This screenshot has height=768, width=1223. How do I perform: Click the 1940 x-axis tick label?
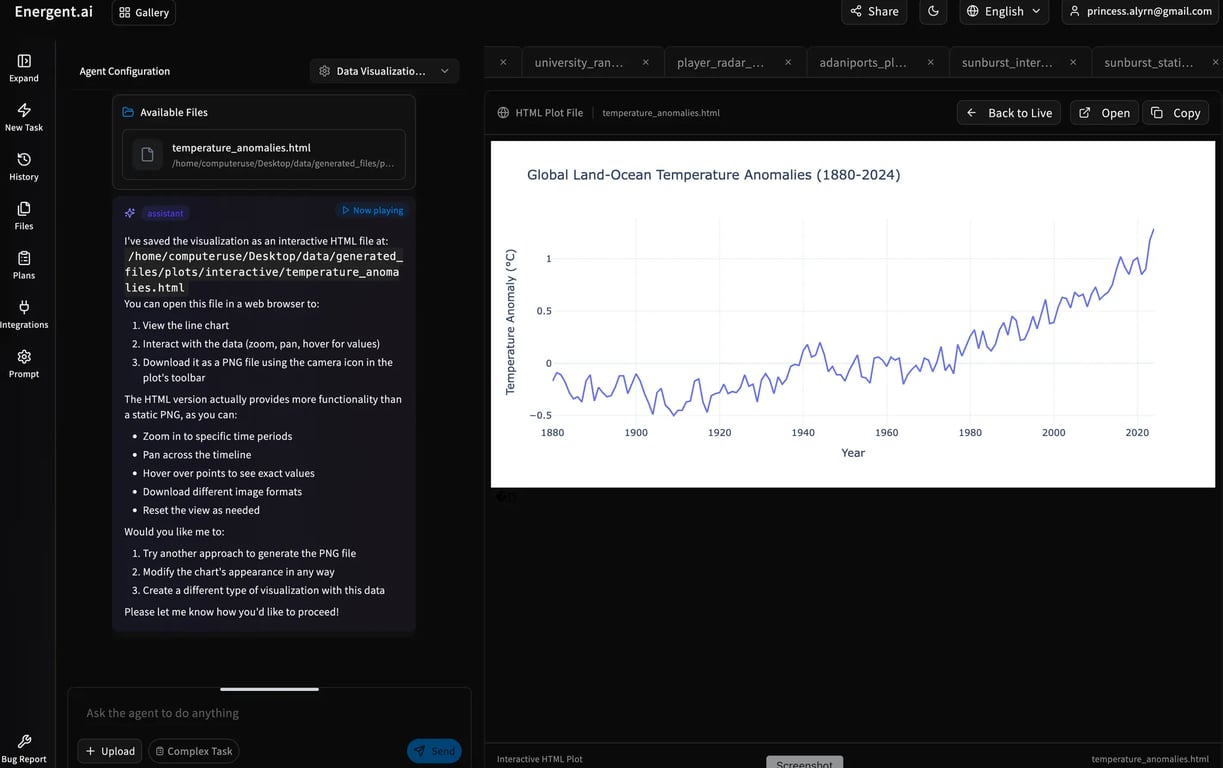pos(803,433)
